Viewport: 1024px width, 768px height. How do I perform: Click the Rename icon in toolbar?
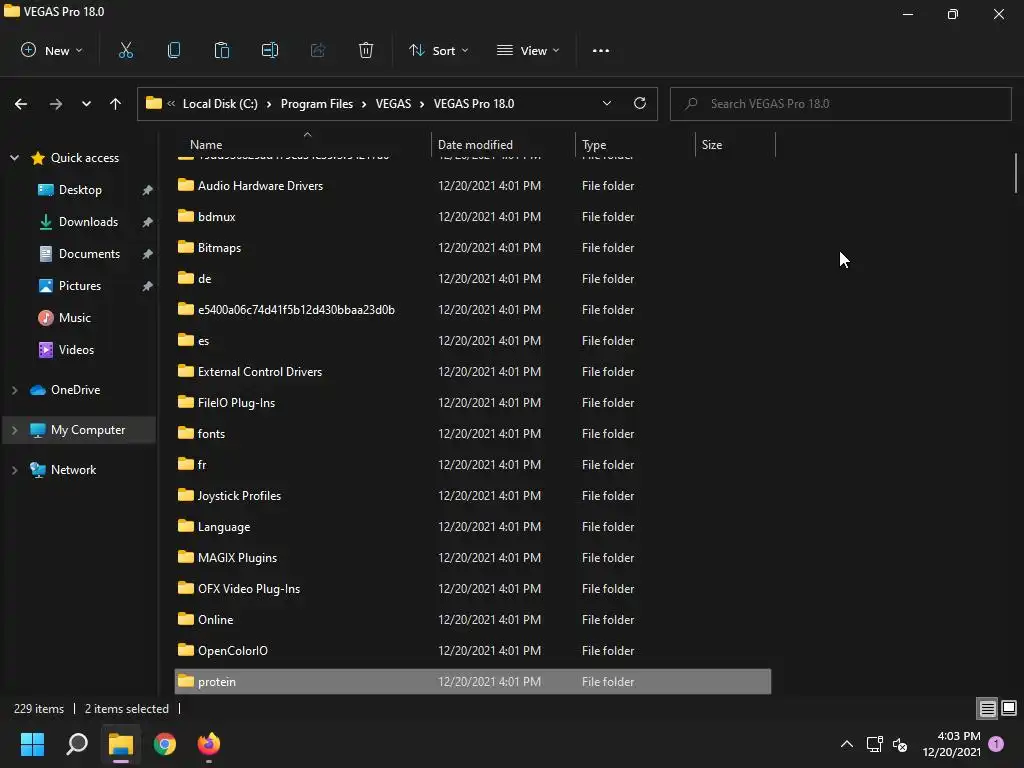pyautogui.click(x=270, y=50)
